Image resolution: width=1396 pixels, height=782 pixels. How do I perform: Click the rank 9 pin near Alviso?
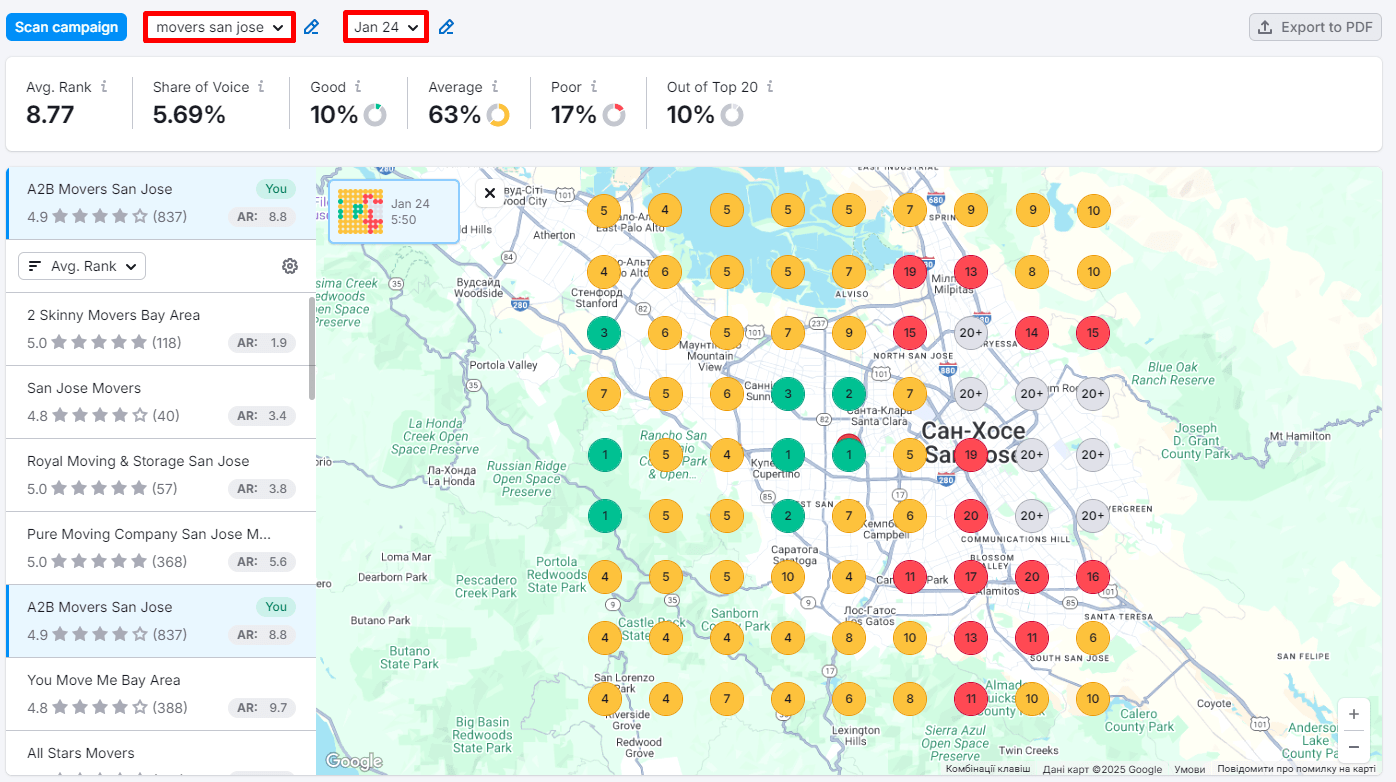849,333
